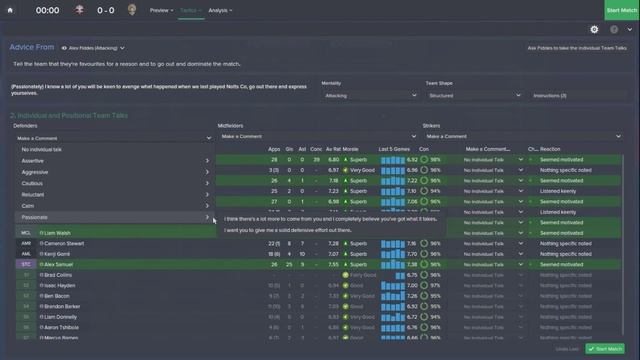Open the Tactics menu
The image size is (640, 360).
point(191,10)
